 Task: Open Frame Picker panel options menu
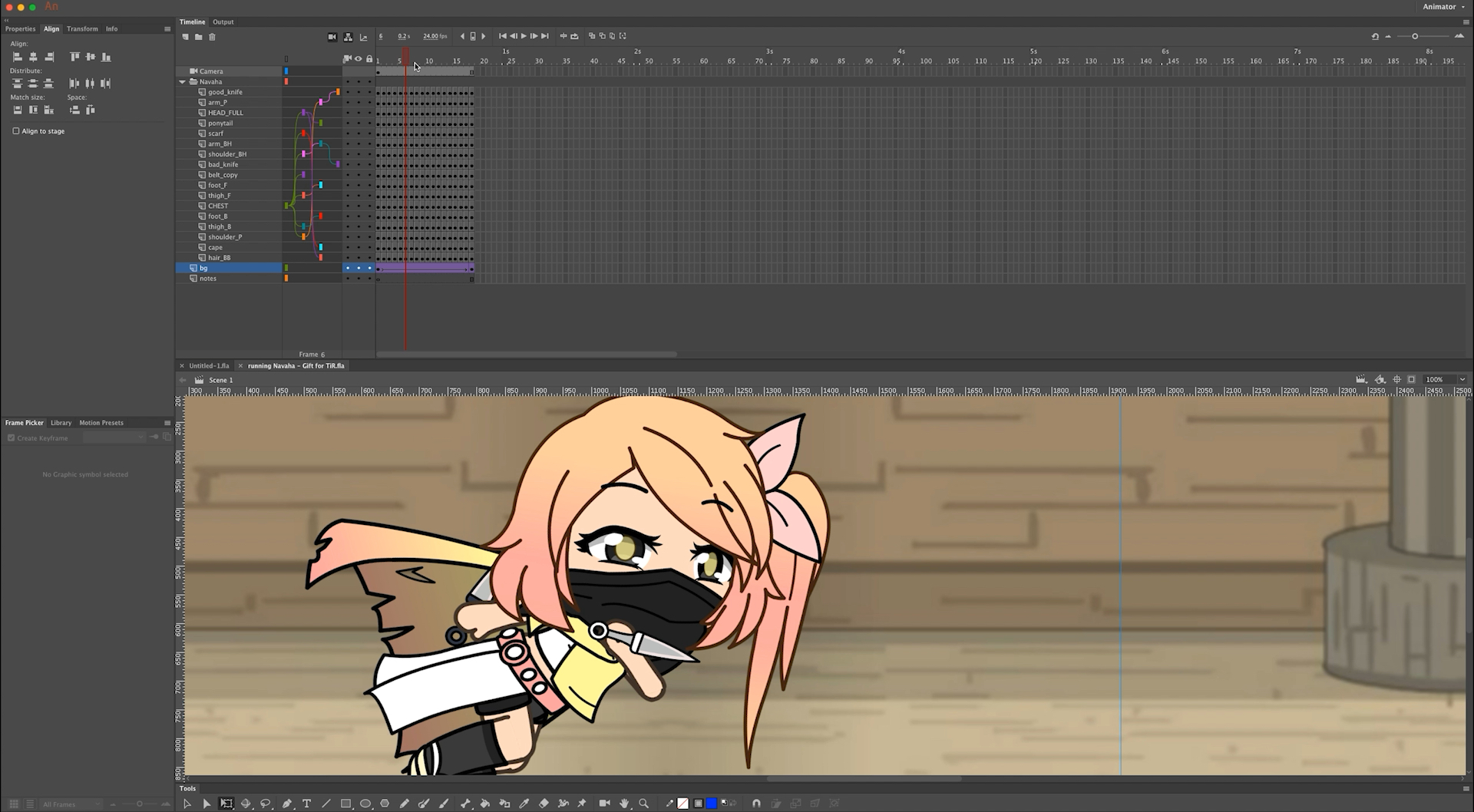tap(167, 423)
